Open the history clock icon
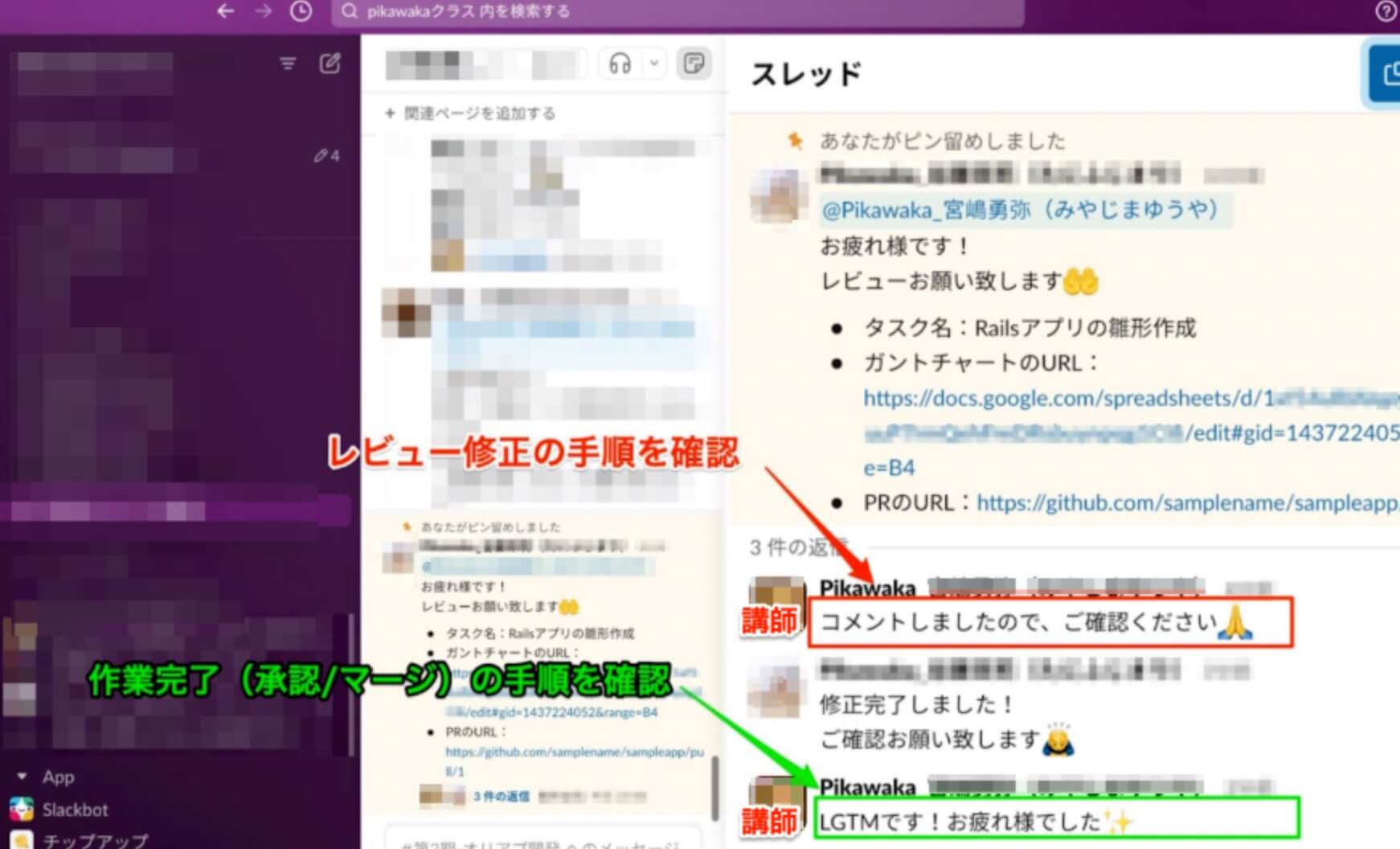This screenshot has width=1400, height=849. point(301,11)
